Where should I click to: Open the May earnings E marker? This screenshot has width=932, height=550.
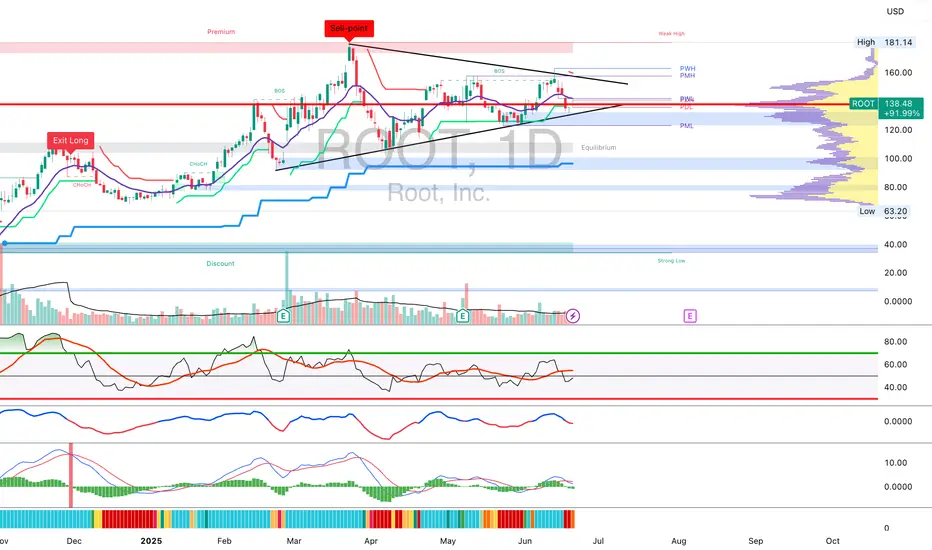pos(462,316)
